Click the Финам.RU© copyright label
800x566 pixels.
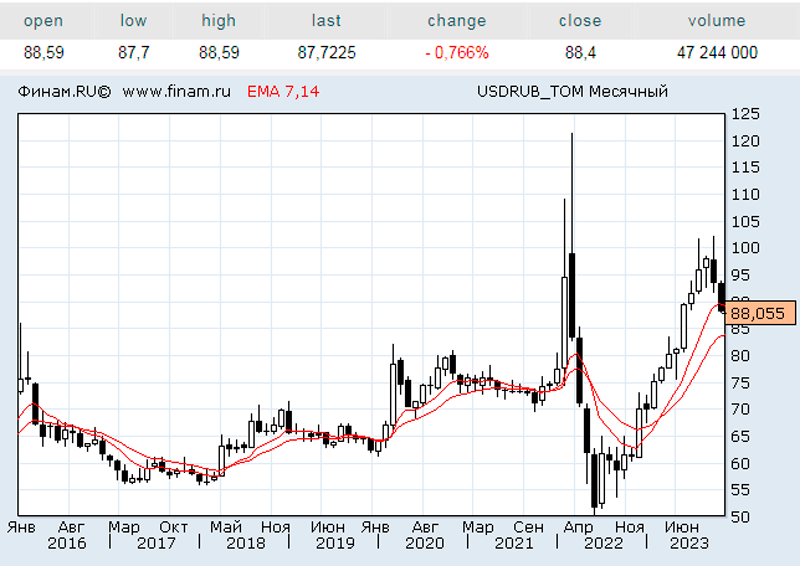click(64, 92)
